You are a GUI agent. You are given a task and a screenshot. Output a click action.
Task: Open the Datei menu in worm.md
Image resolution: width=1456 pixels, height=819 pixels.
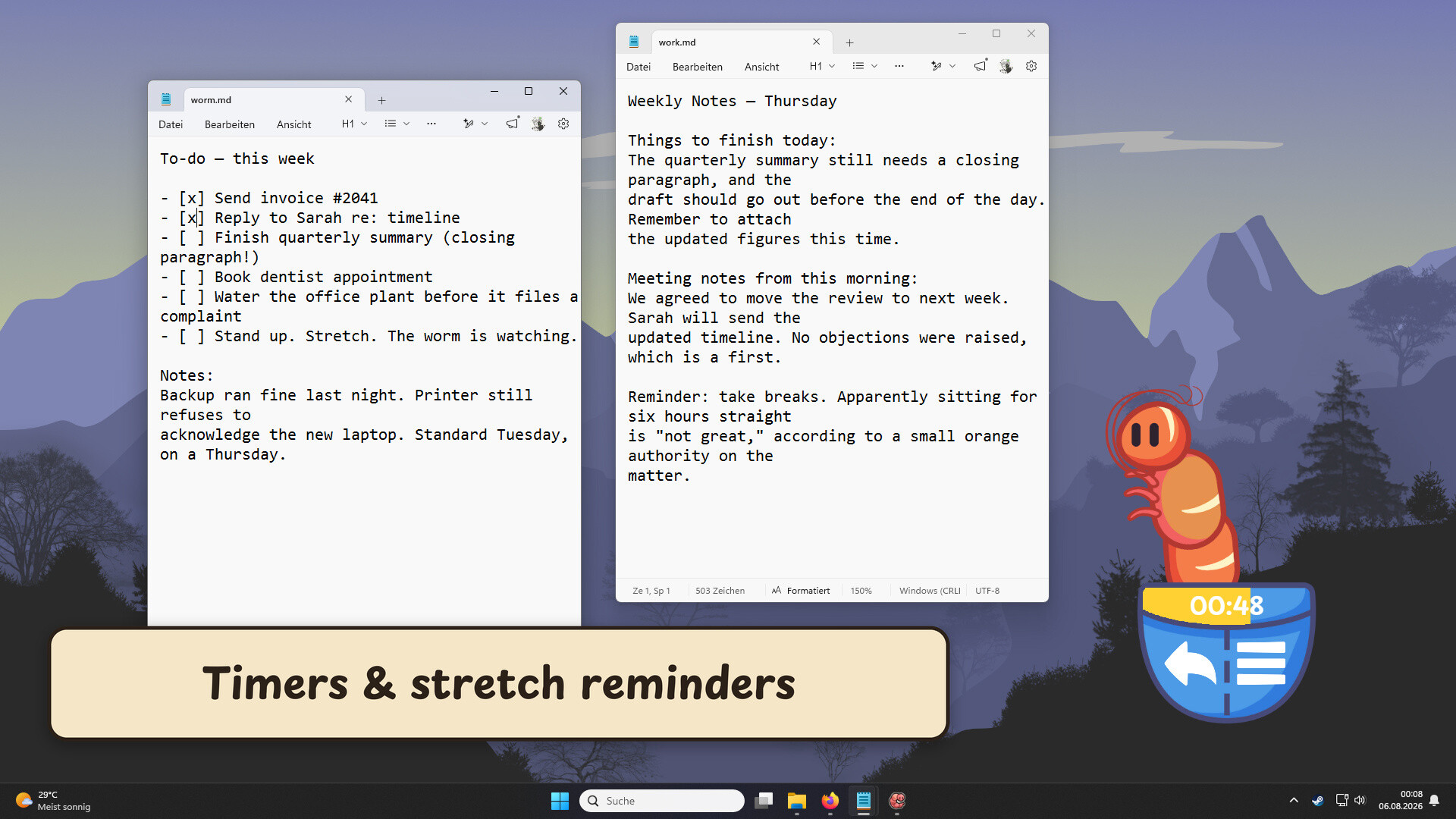point(171,124)
